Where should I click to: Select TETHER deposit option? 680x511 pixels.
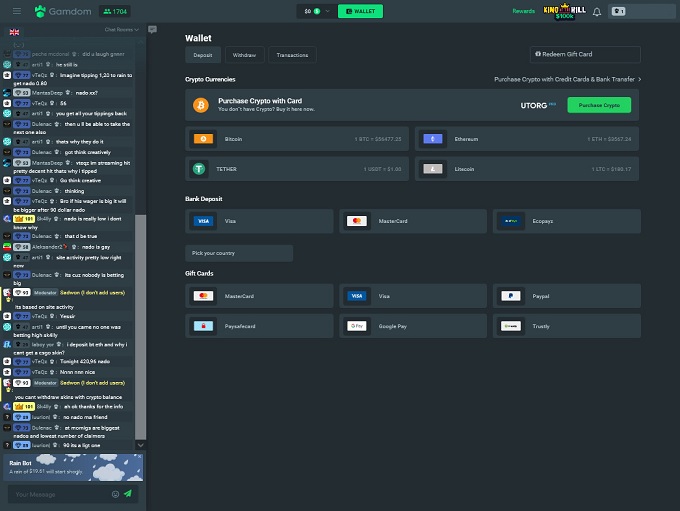(x=297, y=169)
